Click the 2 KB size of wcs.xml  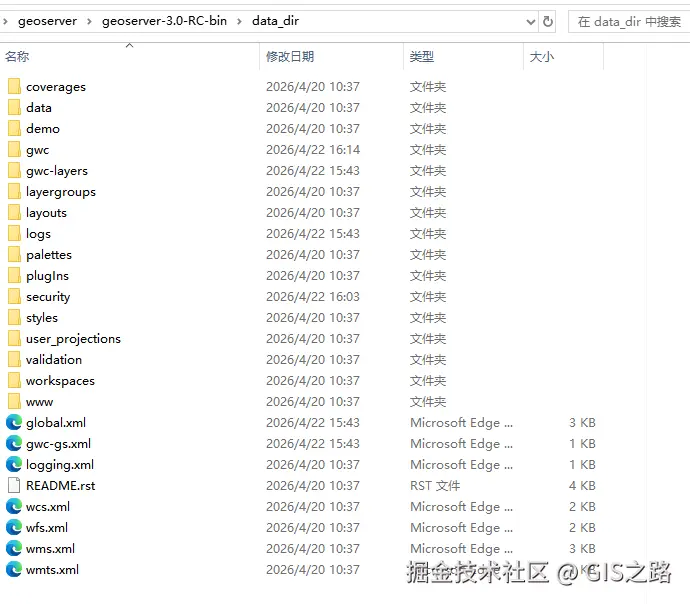tap(582, 507)
